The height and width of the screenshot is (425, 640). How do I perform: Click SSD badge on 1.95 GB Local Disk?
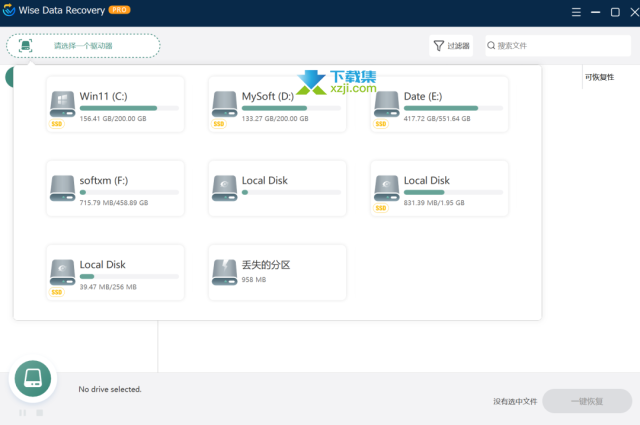click(381, 208)
